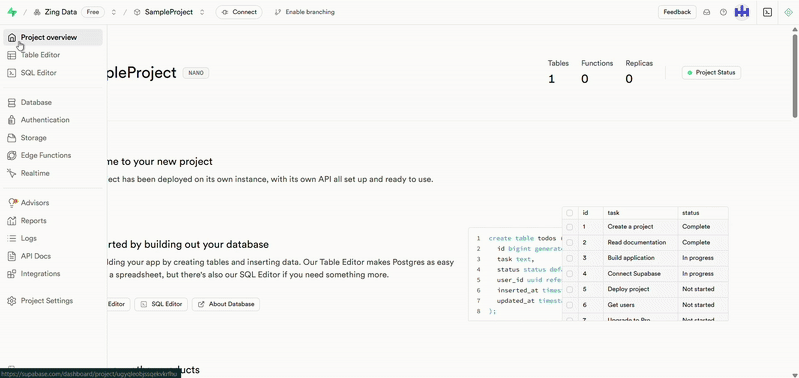
Task: Click the Connect button
Action: click(x=239, y=12)
